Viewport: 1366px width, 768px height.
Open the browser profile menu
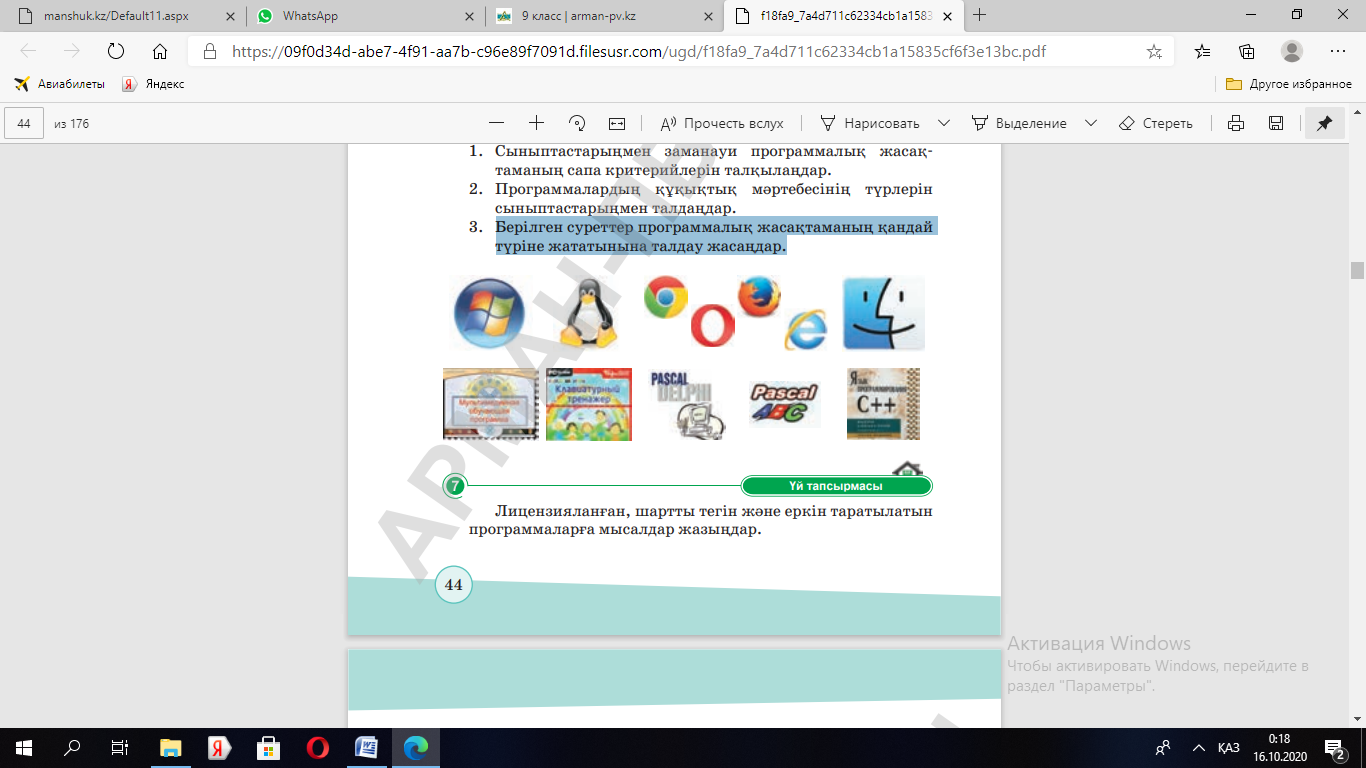click(x=1292, y=51)
